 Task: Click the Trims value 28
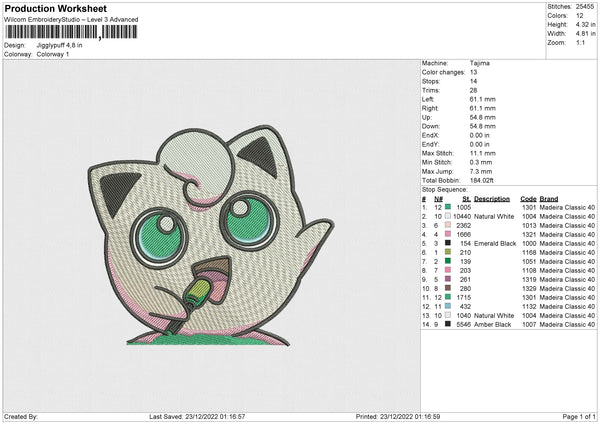[473, 90]
